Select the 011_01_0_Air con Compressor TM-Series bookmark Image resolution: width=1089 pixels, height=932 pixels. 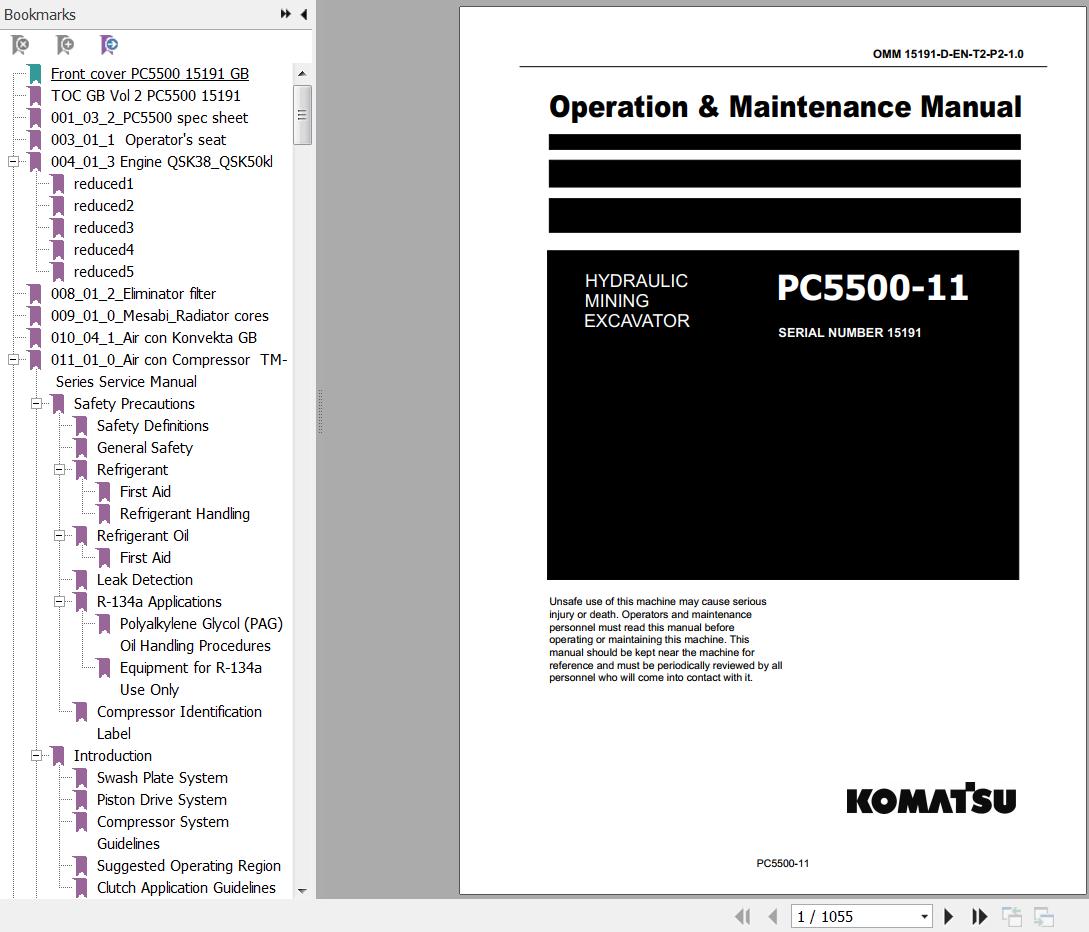click(169, 371)
